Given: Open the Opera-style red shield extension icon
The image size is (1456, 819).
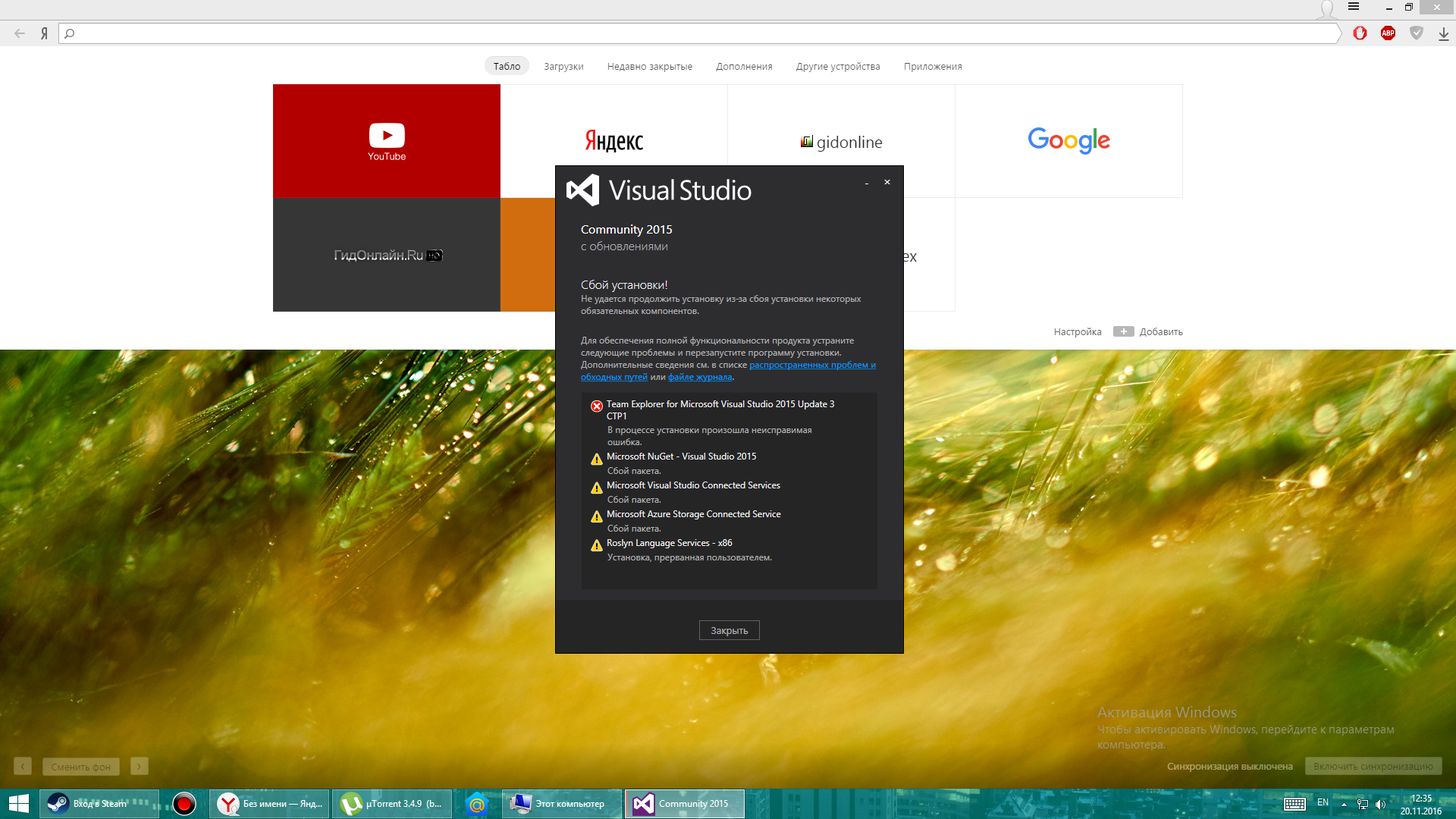Looking at the screenshot, I should 1360,33.
